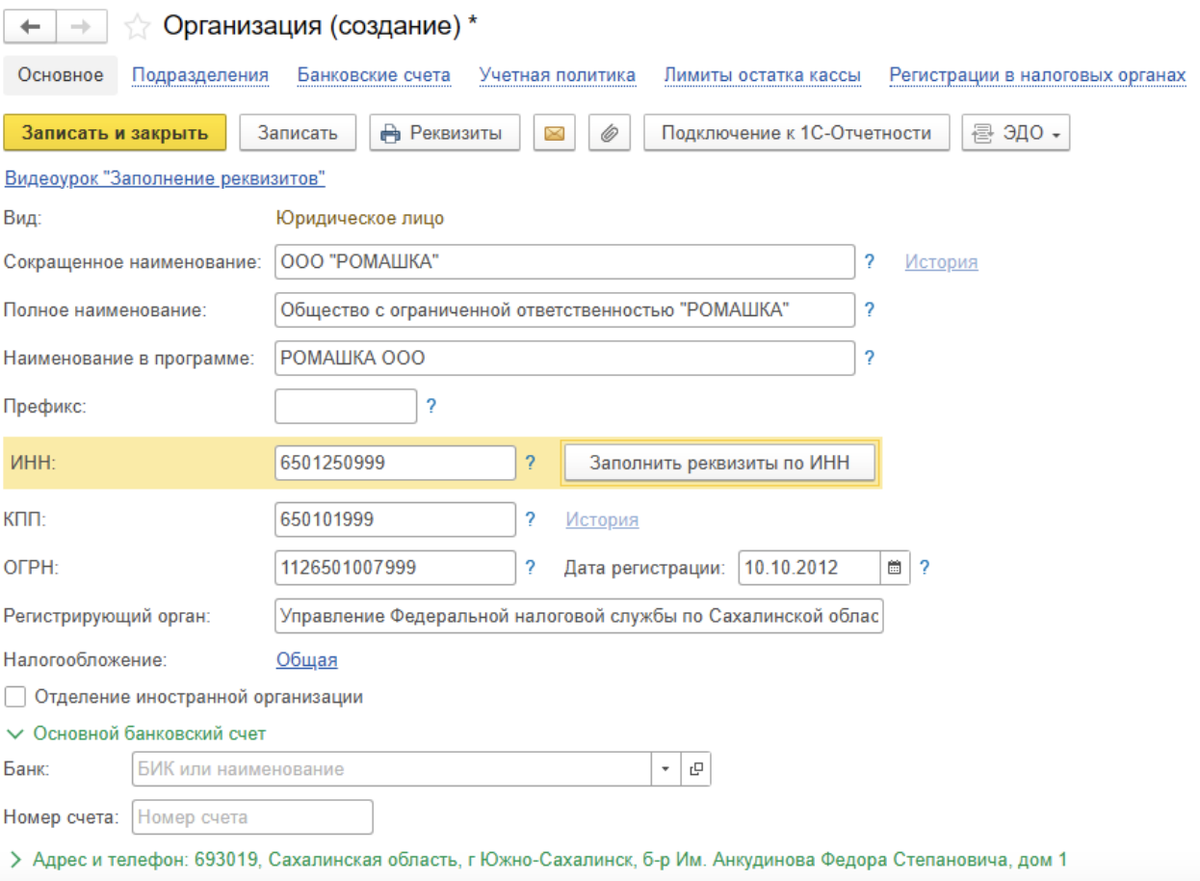Click the empty Префикс field

(346, 406)
